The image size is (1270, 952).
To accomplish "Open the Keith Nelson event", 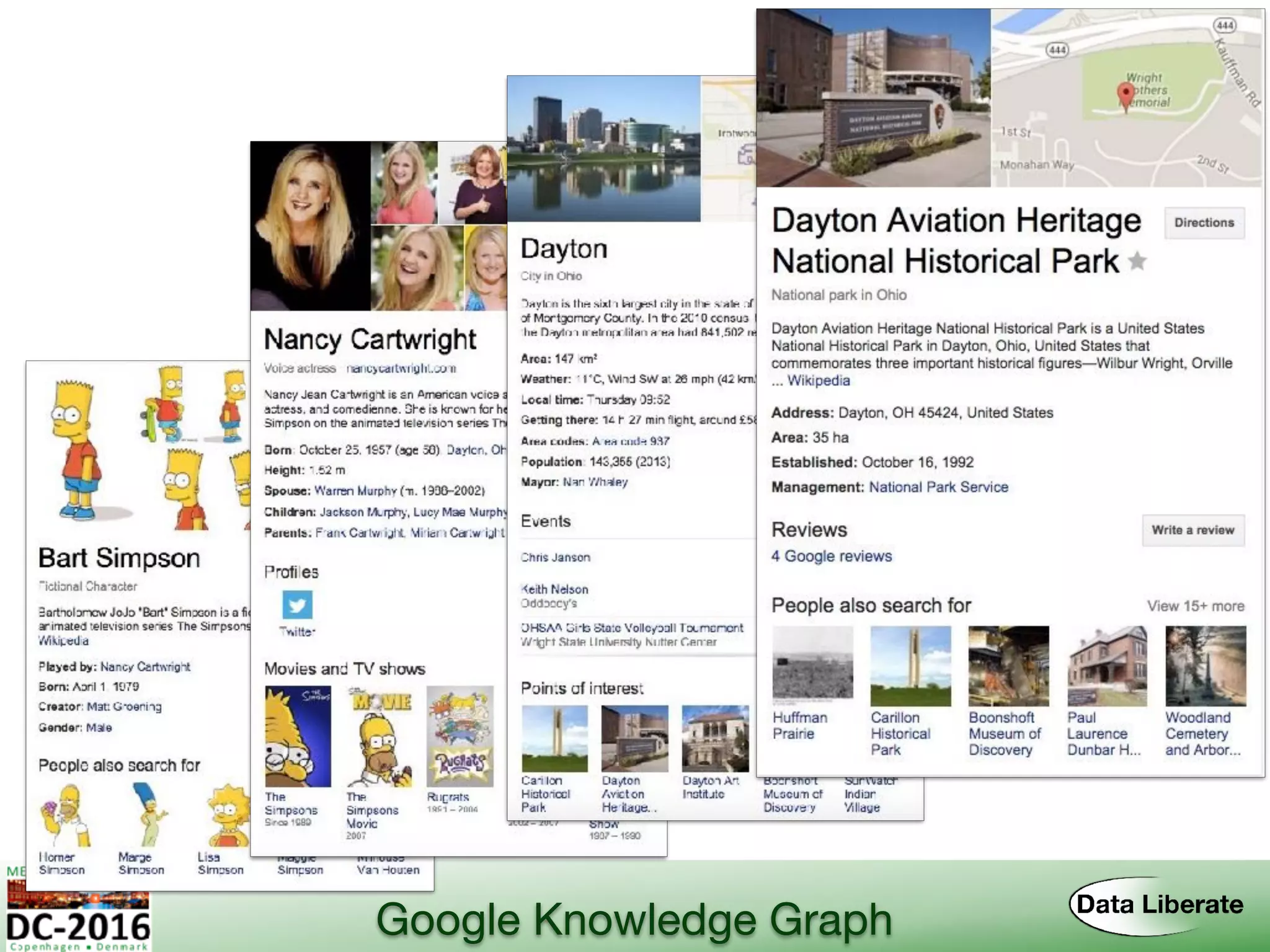I will click(x=554, y=589).
